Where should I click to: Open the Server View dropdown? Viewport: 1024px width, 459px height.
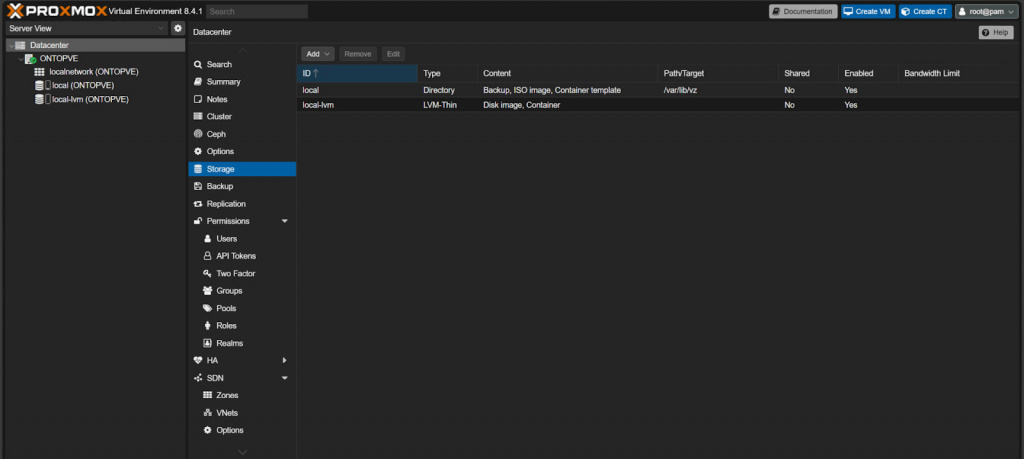(87, 28)
